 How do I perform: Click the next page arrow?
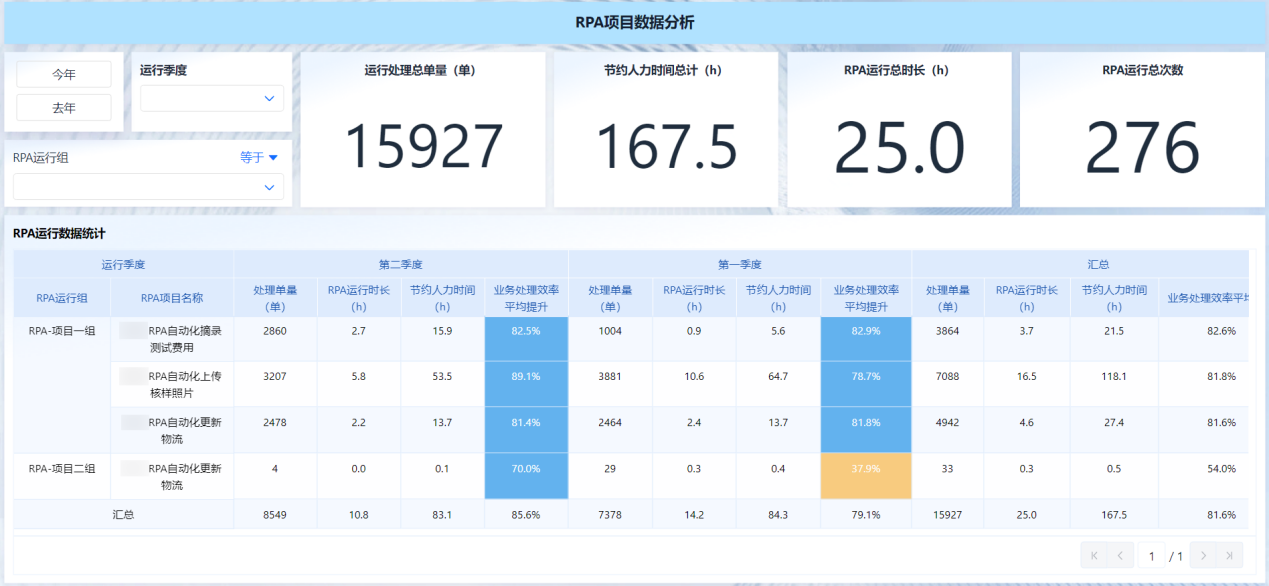[1204, 555]
